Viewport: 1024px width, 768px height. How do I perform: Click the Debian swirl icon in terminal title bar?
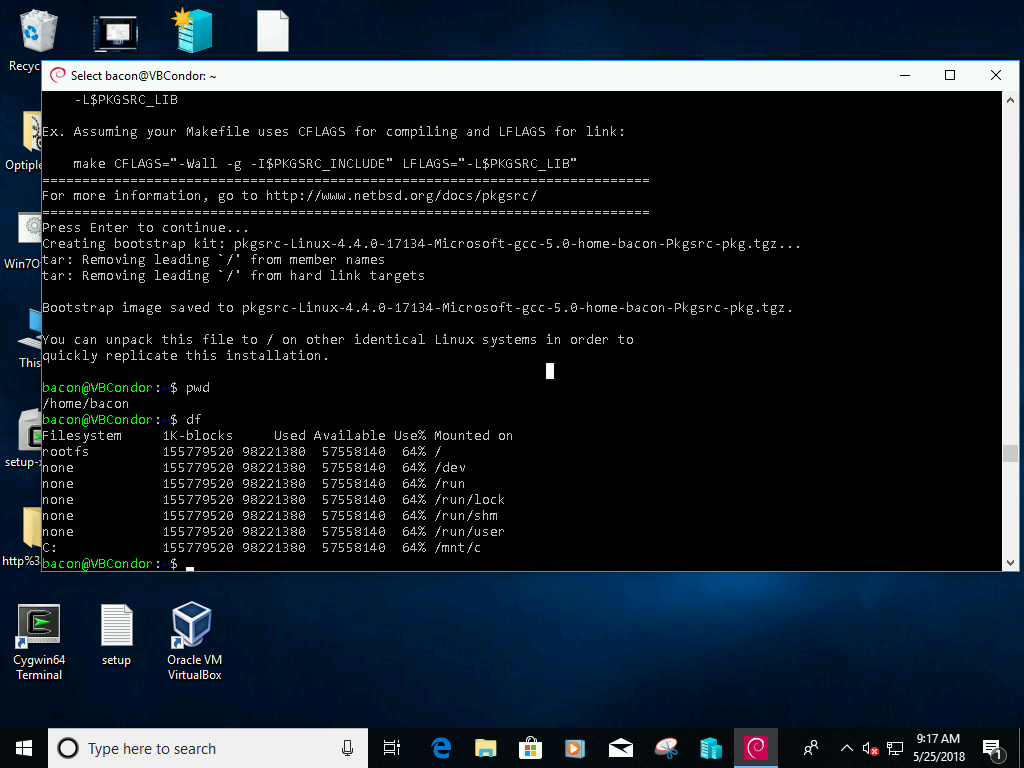tap(58, 75)
